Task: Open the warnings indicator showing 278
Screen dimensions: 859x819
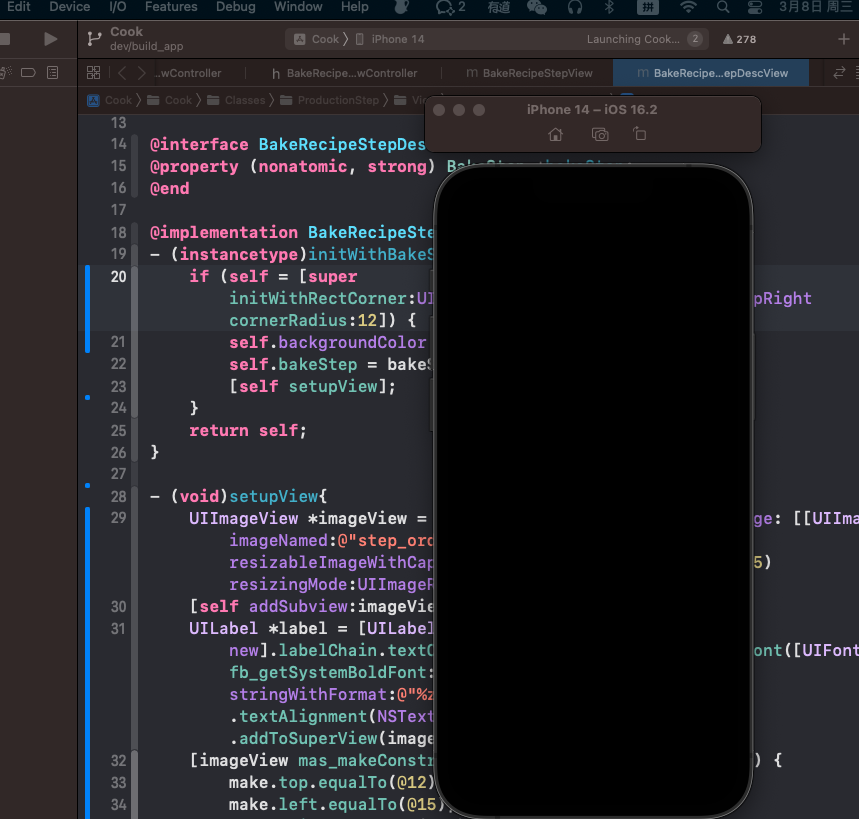Action: (738, 40)
